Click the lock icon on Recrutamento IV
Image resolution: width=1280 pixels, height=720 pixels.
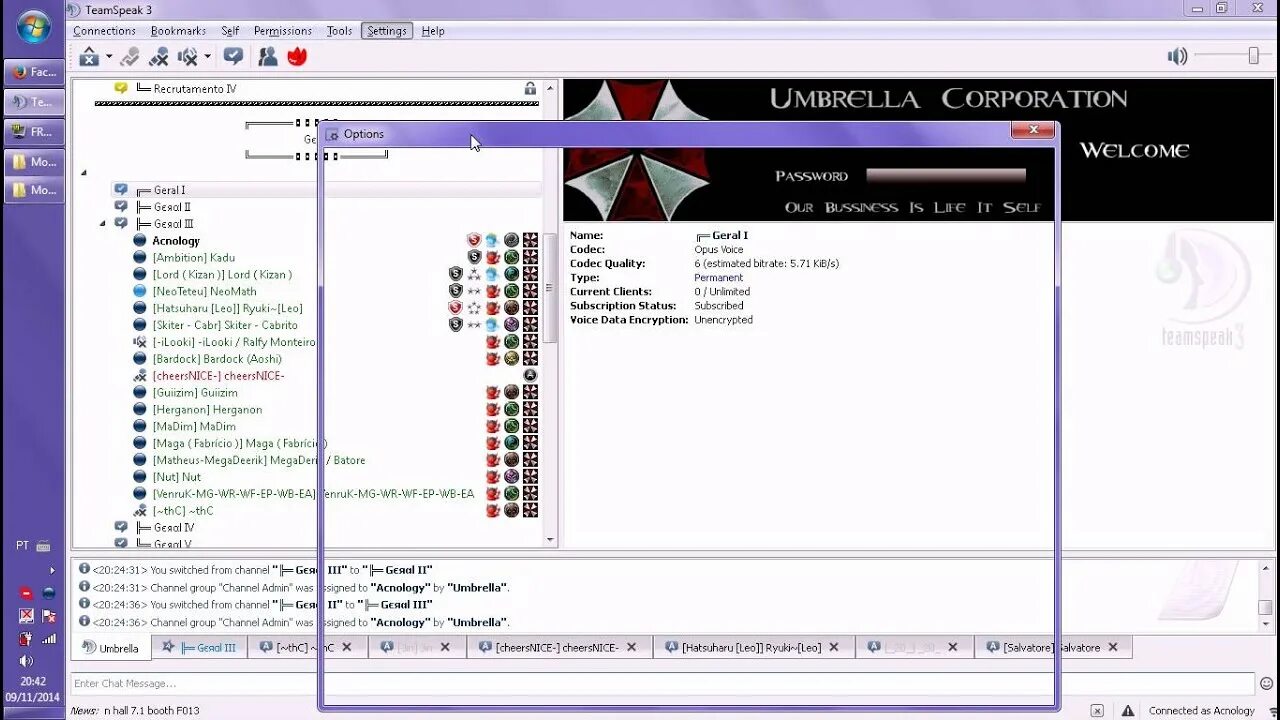(x=530, y=89)
